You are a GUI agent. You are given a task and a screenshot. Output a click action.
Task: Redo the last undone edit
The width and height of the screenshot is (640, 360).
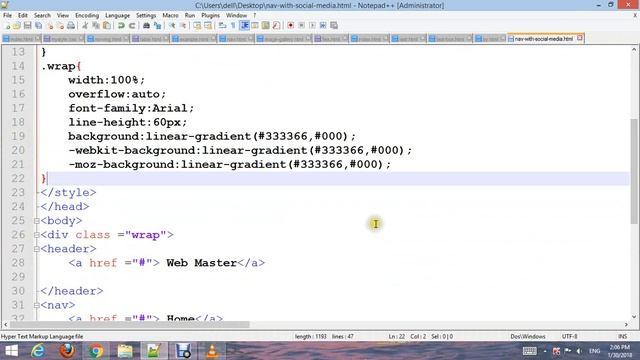pos(132,25)
